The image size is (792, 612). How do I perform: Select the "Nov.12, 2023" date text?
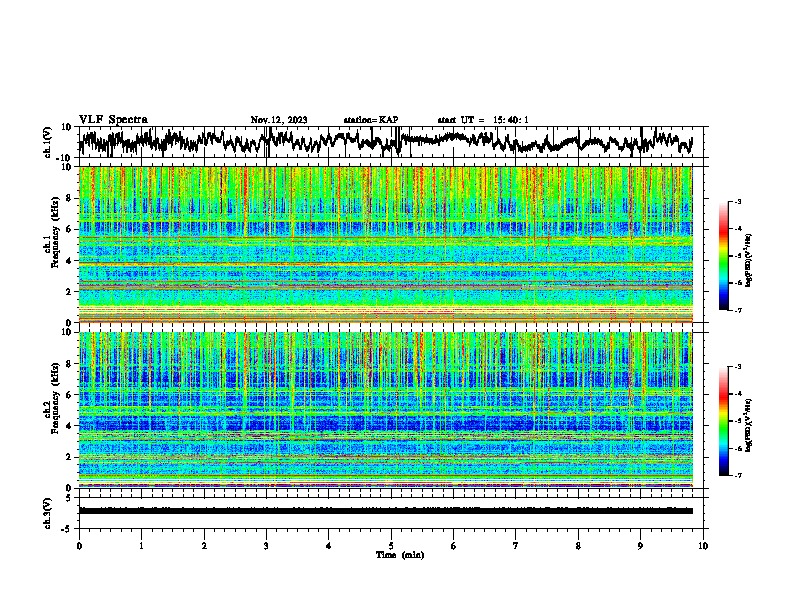tap(279, 120)
